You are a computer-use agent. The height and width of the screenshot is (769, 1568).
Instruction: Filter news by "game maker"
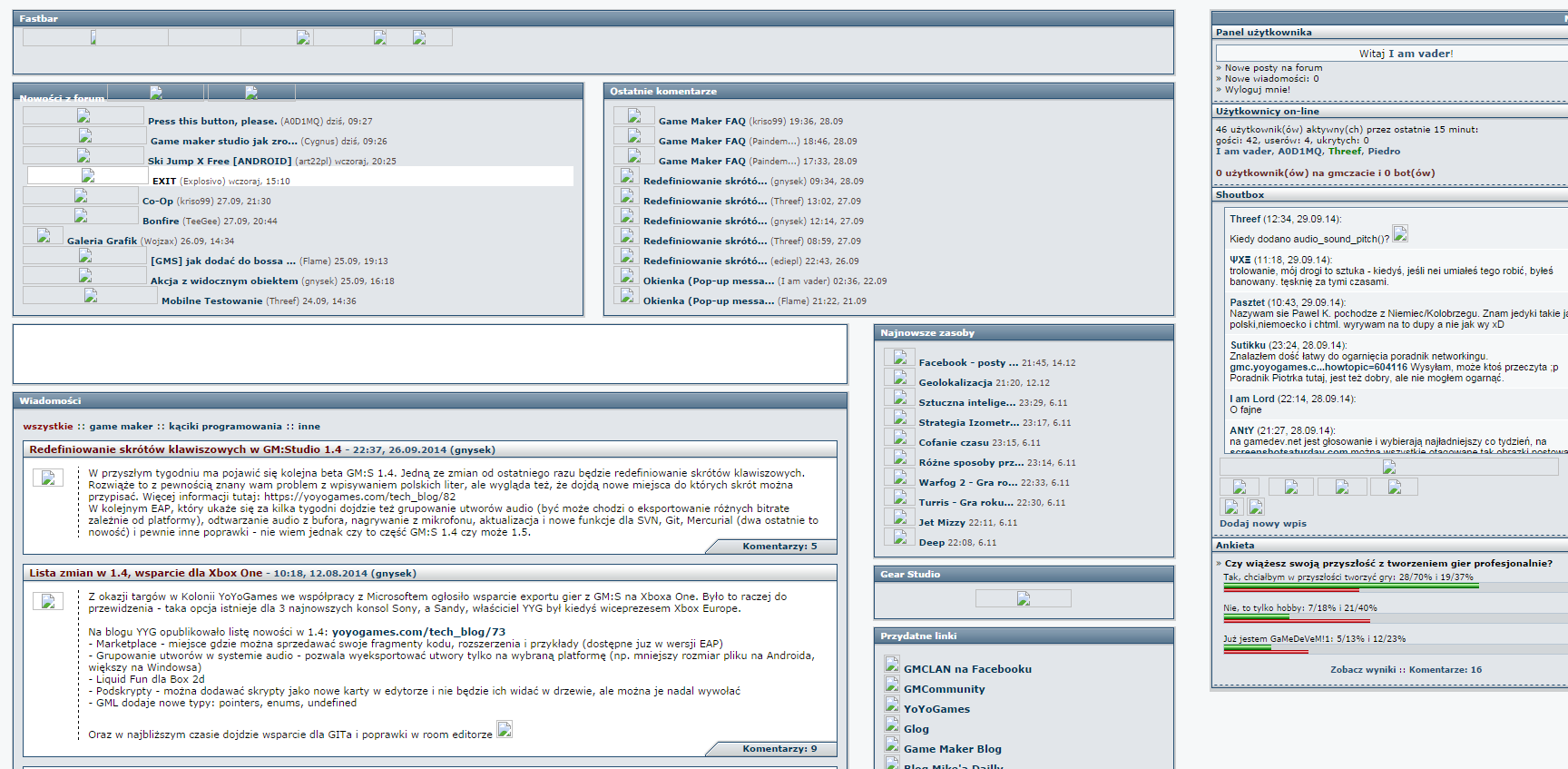pyautogui.click(x=121, y=427)
